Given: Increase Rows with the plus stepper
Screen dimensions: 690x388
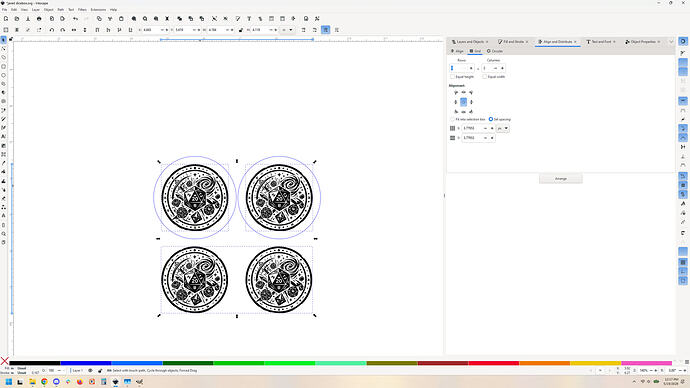Looking at the screenshot, I should 471,68.
